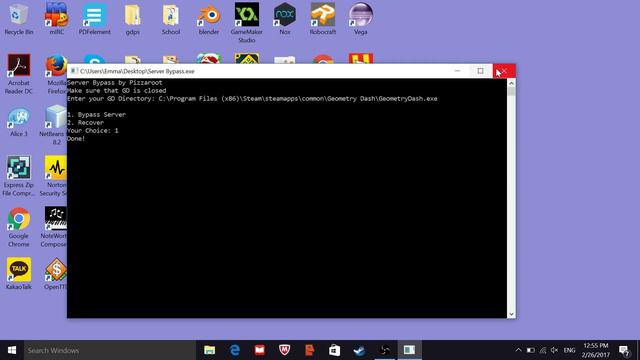The image size is (640, 360).
Task: Click the 'Done!' console output
Action: (76, 138)
